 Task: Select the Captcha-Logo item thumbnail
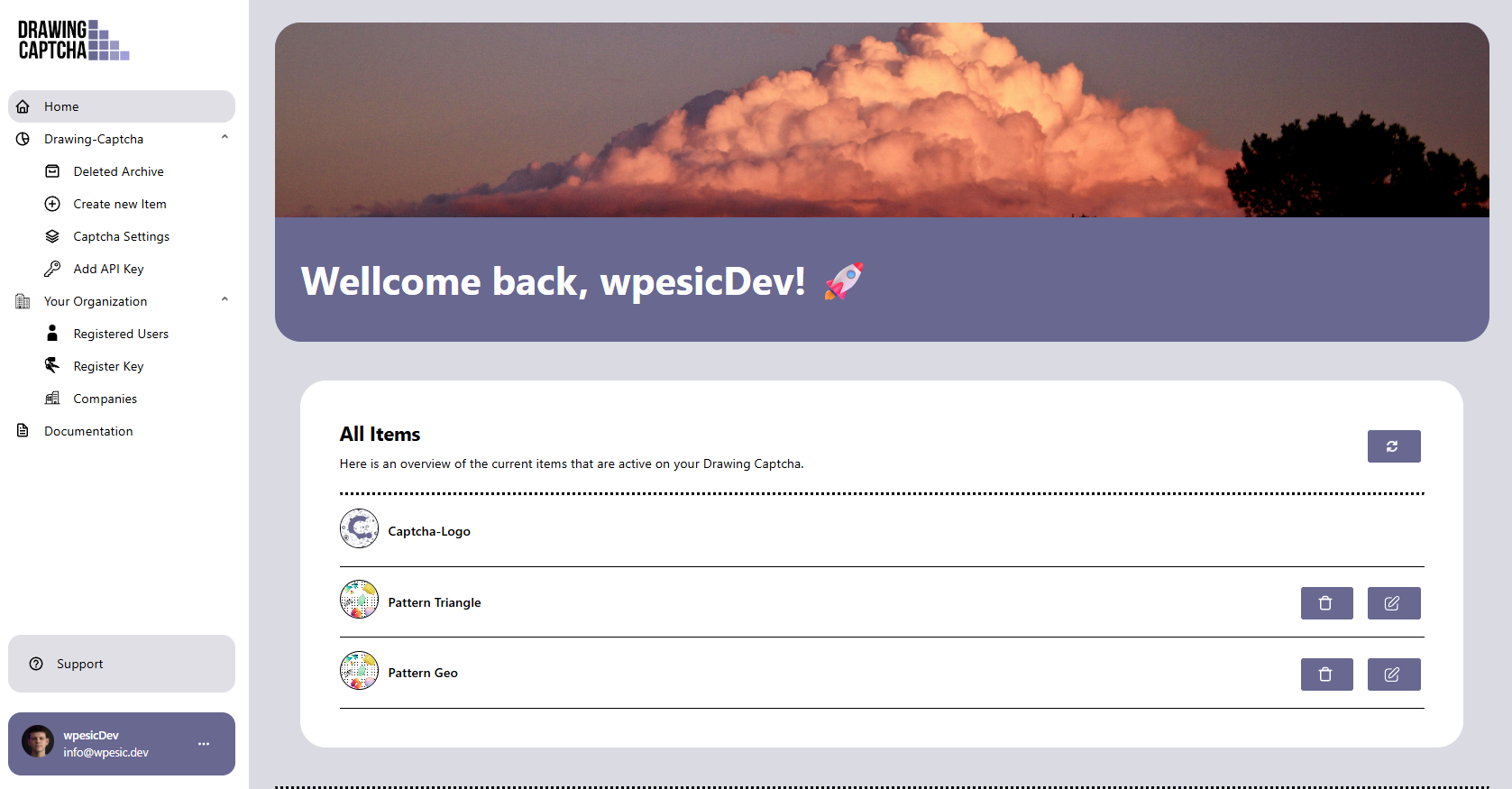pos(359,529)
